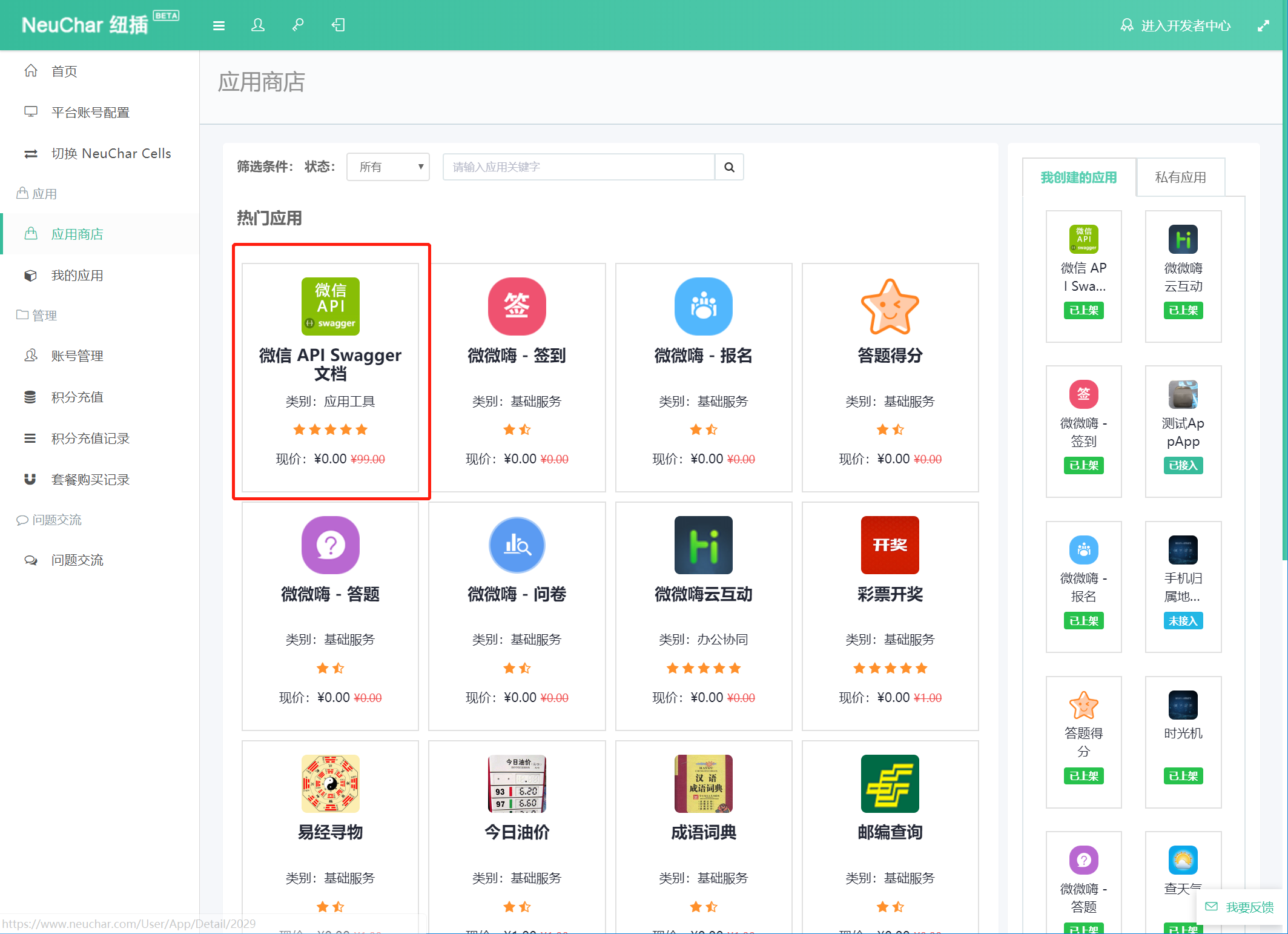
Task: Switch to 私有应用 tab
Action: 1180,177
